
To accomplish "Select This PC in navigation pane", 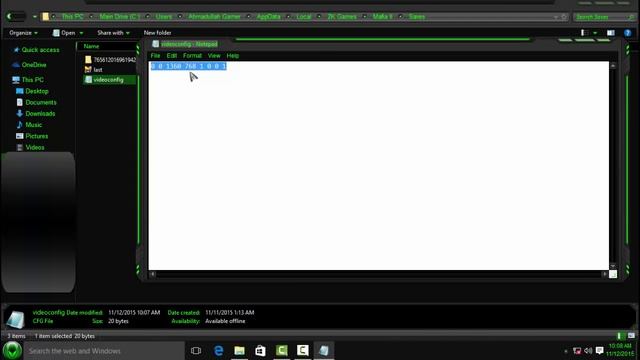I will pos(33,80).
